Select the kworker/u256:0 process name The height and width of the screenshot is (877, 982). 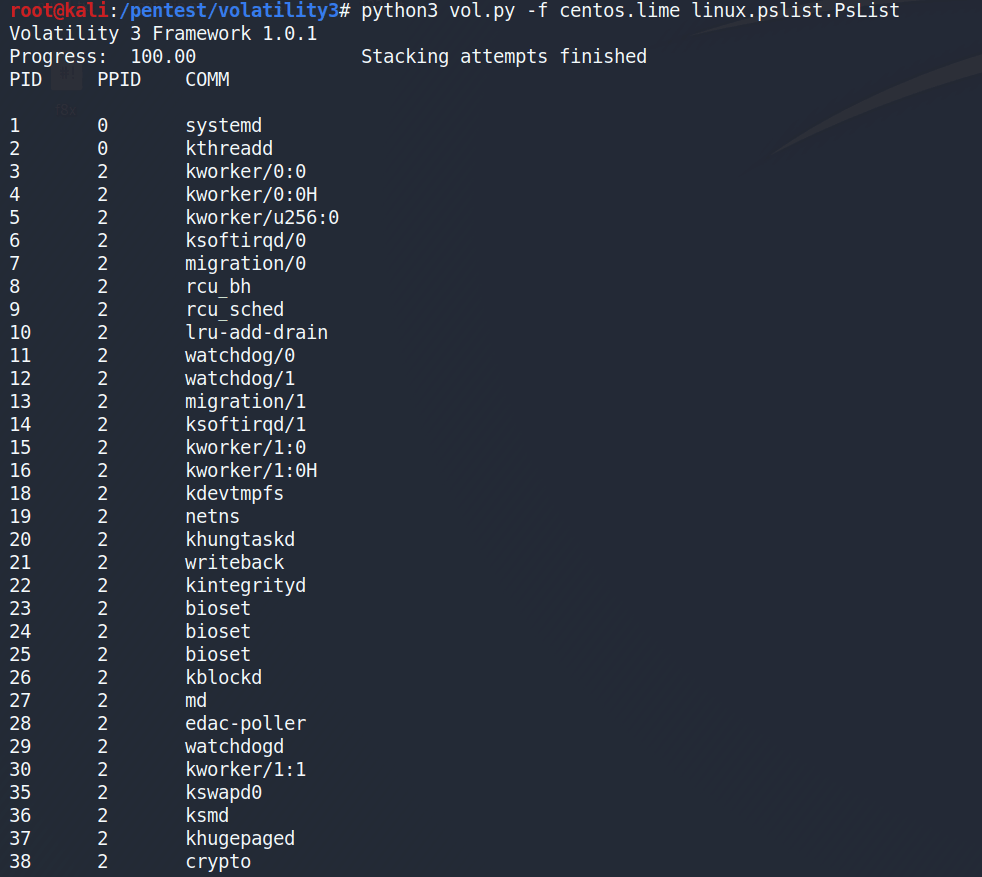click(262, 217)
